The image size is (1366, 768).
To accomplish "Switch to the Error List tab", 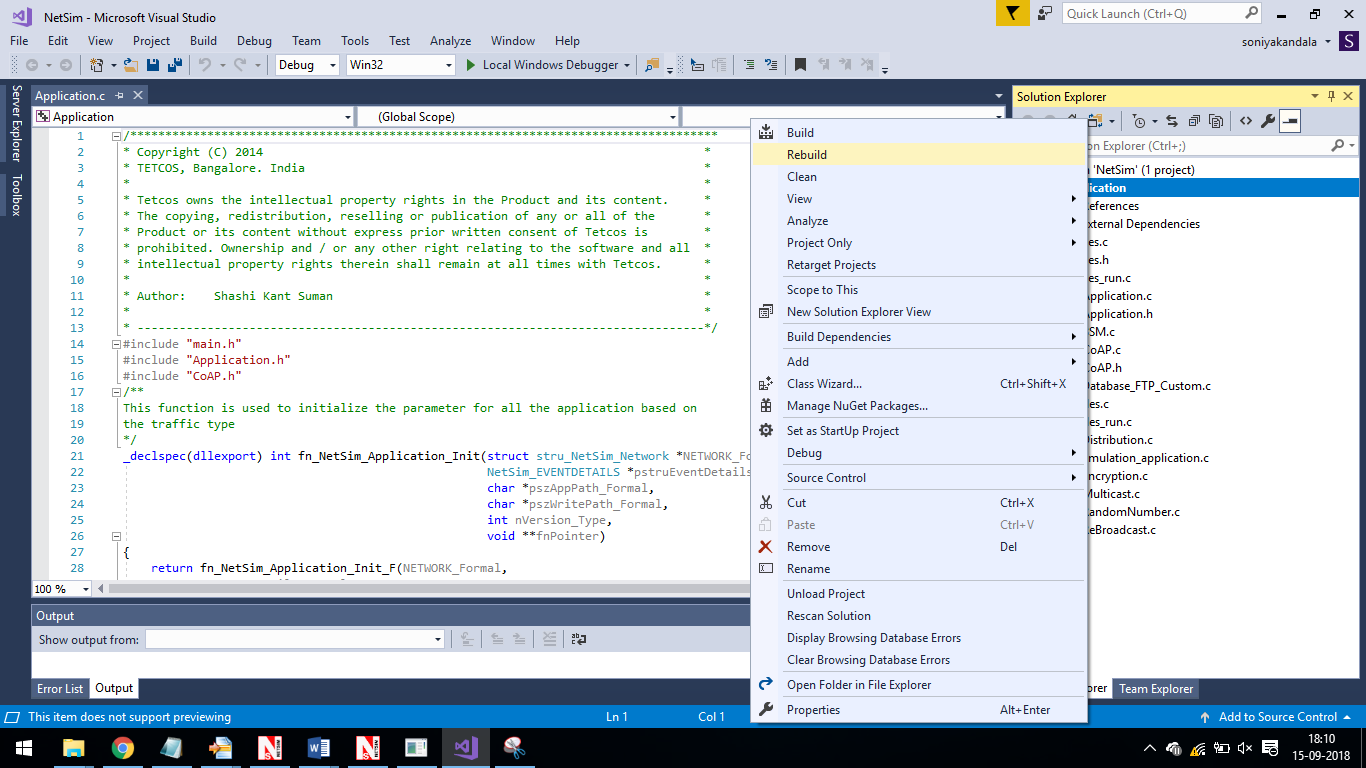I will point(60,688).
